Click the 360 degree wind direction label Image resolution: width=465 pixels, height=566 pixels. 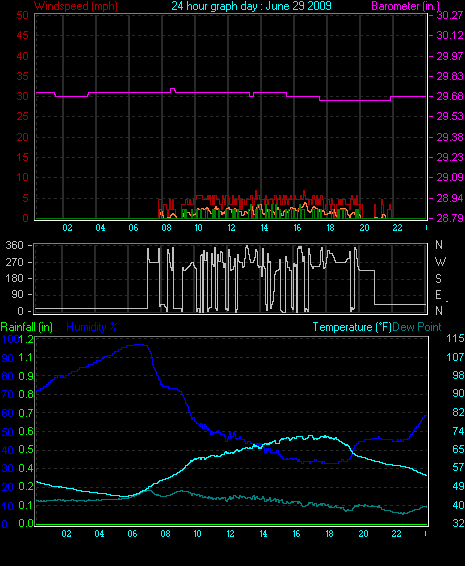point(14,245)
